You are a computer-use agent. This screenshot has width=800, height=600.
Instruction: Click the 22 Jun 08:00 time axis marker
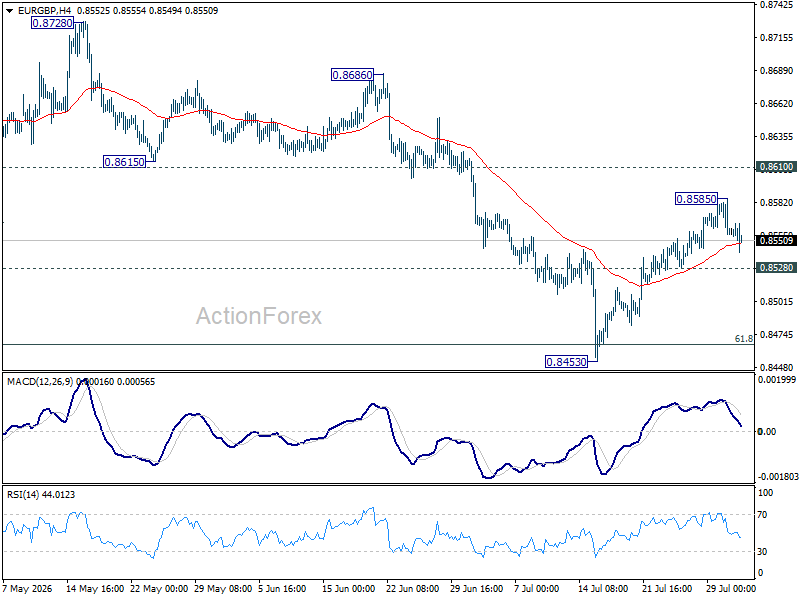(x=412, y=589)
